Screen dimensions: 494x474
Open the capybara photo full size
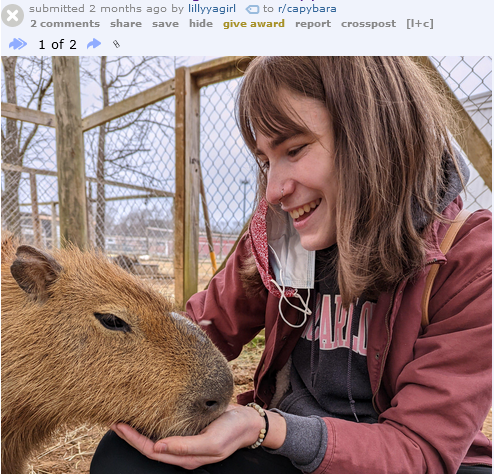pyautogui.click(x=247, y=265)
